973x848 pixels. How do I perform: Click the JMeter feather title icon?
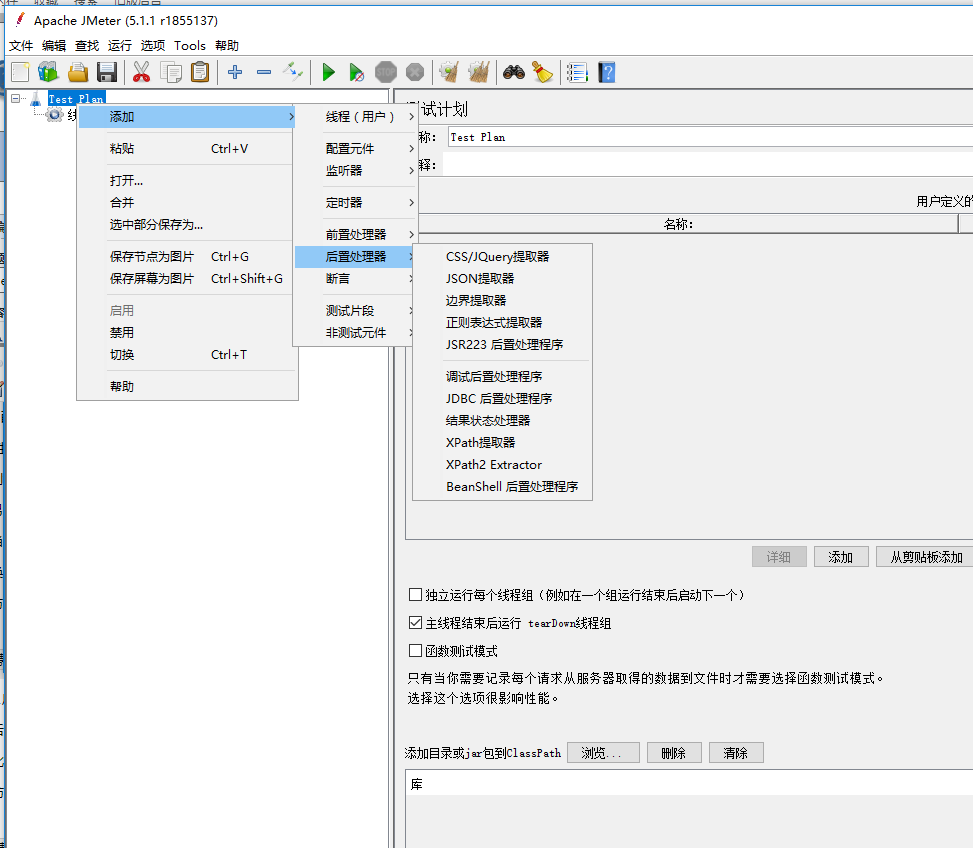pos(20,20)
